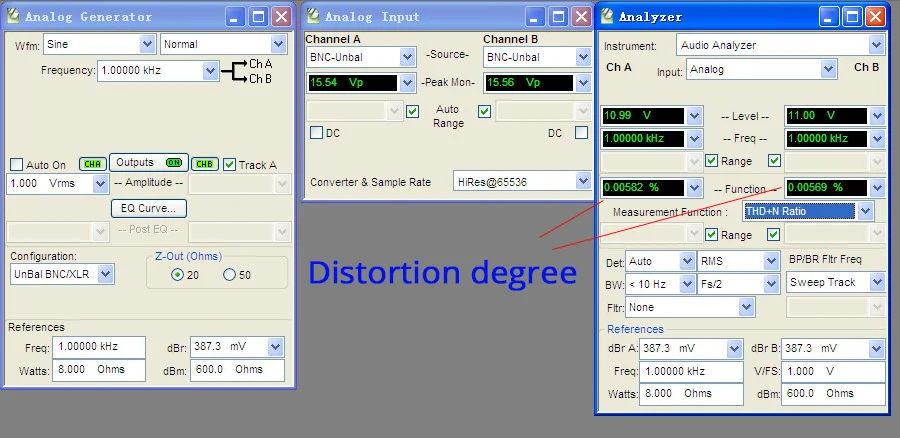Edit the Analyzer Watts 8.000 Ohms field

click(x=691, y=394)
